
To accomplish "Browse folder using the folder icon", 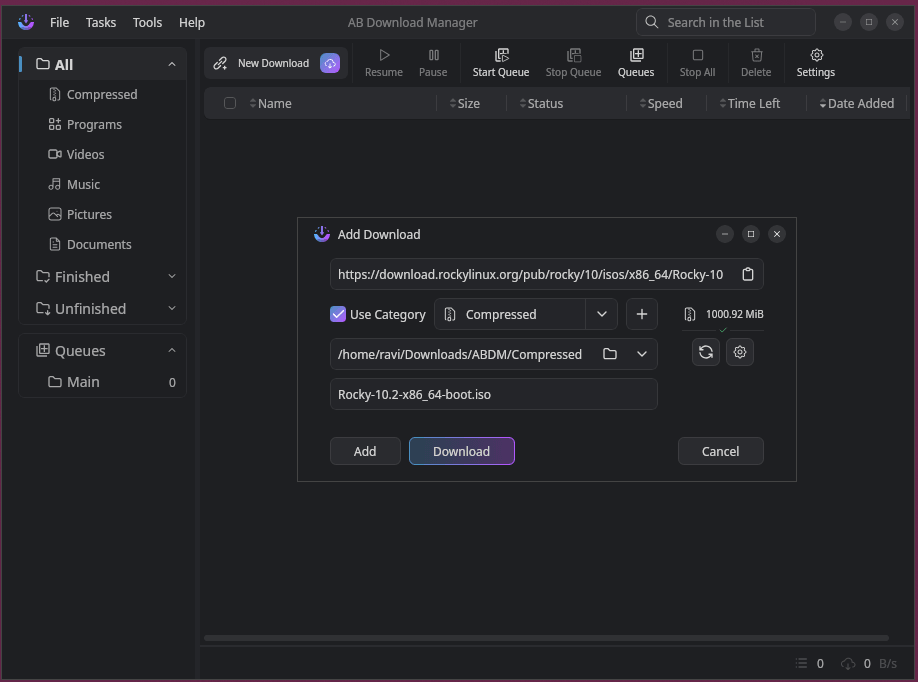I will tap(609, 354).
